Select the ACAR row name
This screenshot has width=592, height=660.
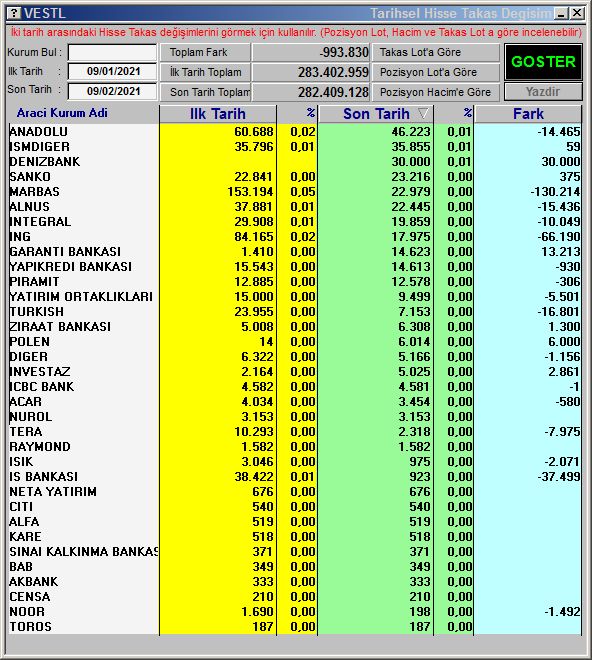25,402
